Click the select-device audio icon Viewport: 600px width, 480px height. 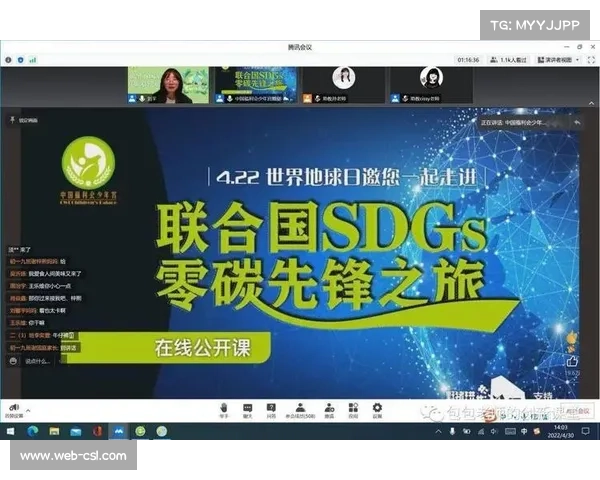[x=14, y=410]
